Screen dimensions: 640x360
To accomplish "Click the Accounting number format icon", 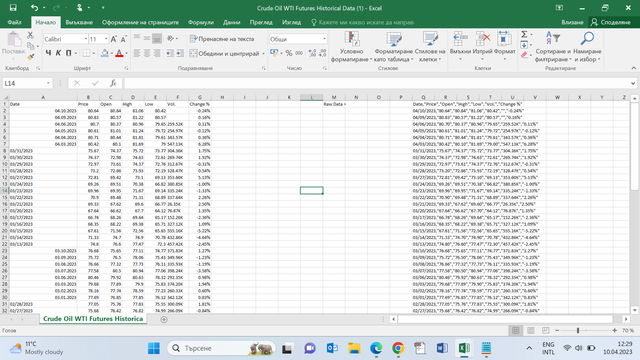I will tap(273, 53).
